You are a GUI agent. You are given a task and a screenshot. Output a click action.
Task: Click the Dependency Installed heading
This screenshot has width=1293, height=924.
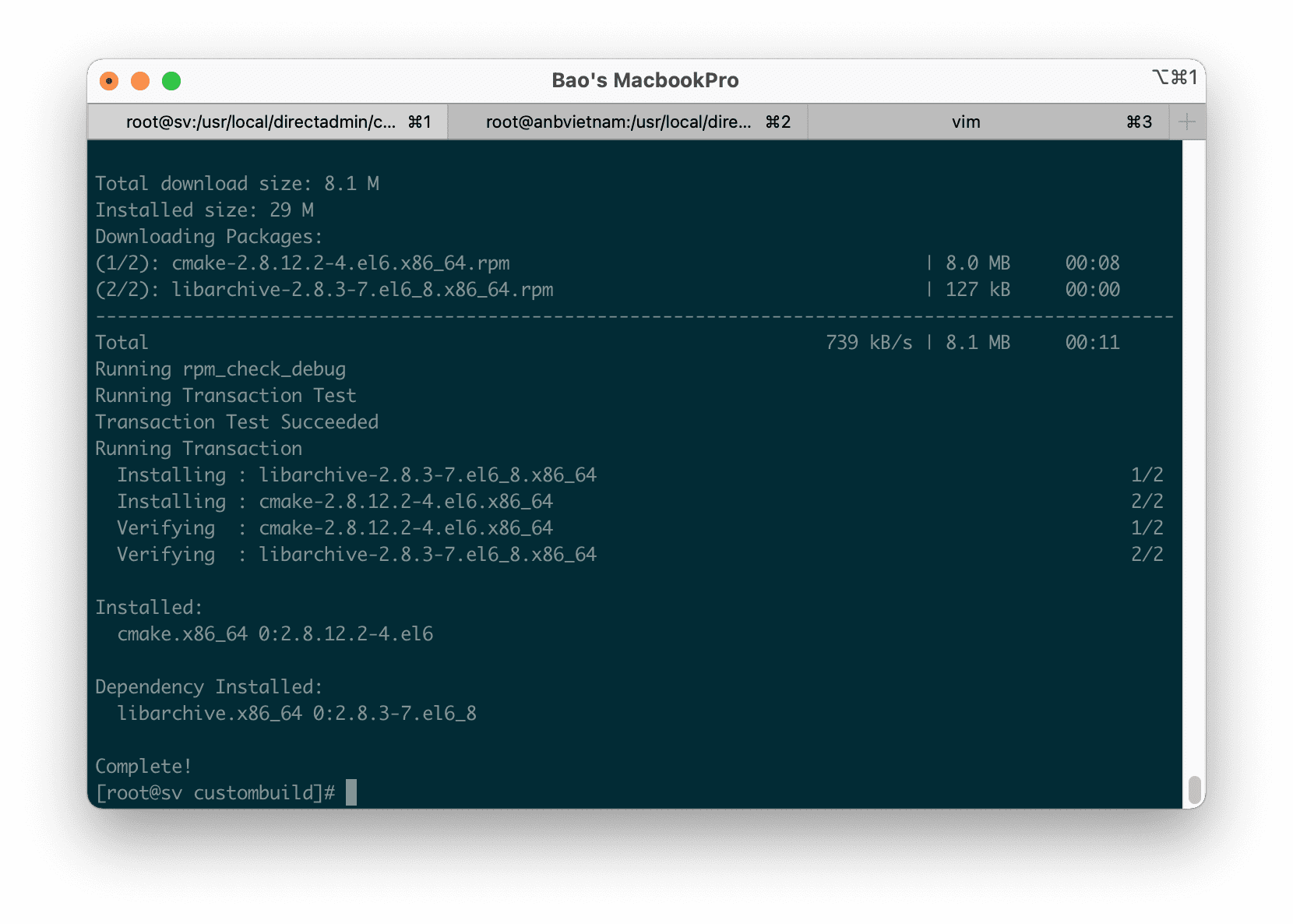click(209, 686)
